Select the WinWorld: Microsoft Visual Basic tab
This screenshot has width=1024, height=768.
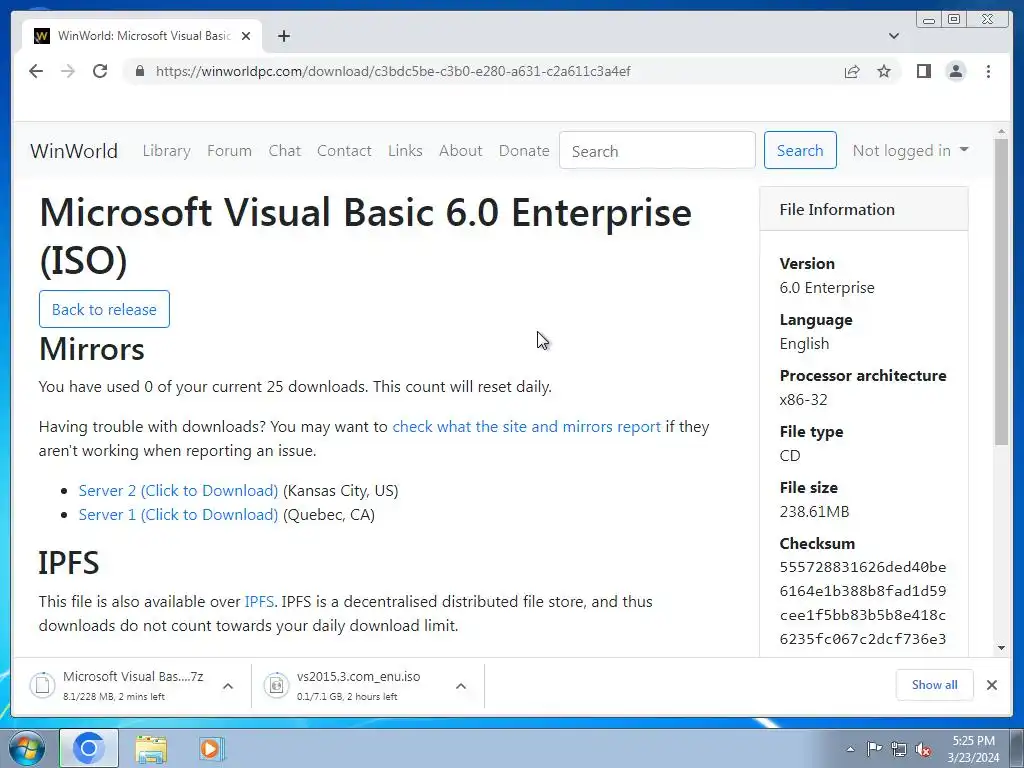[x=142, y=36]
